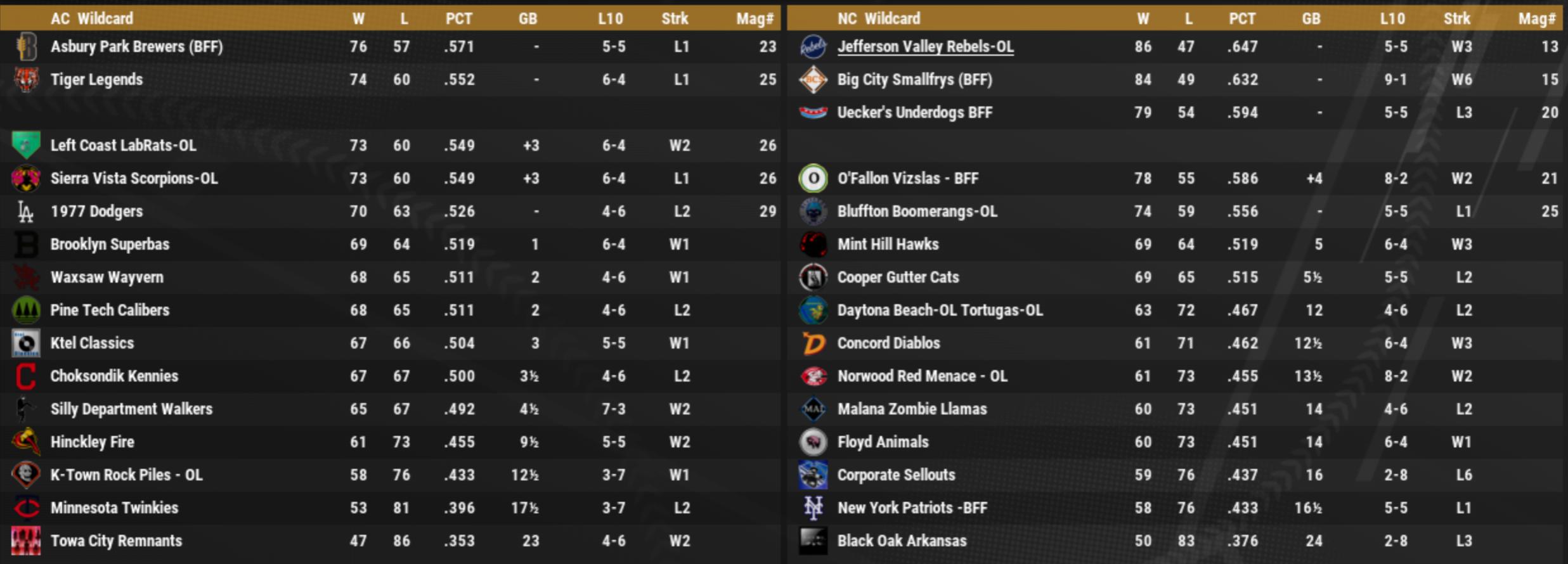
Task: Click the Hinckley Fire team logo
Action: coord(26,442)
